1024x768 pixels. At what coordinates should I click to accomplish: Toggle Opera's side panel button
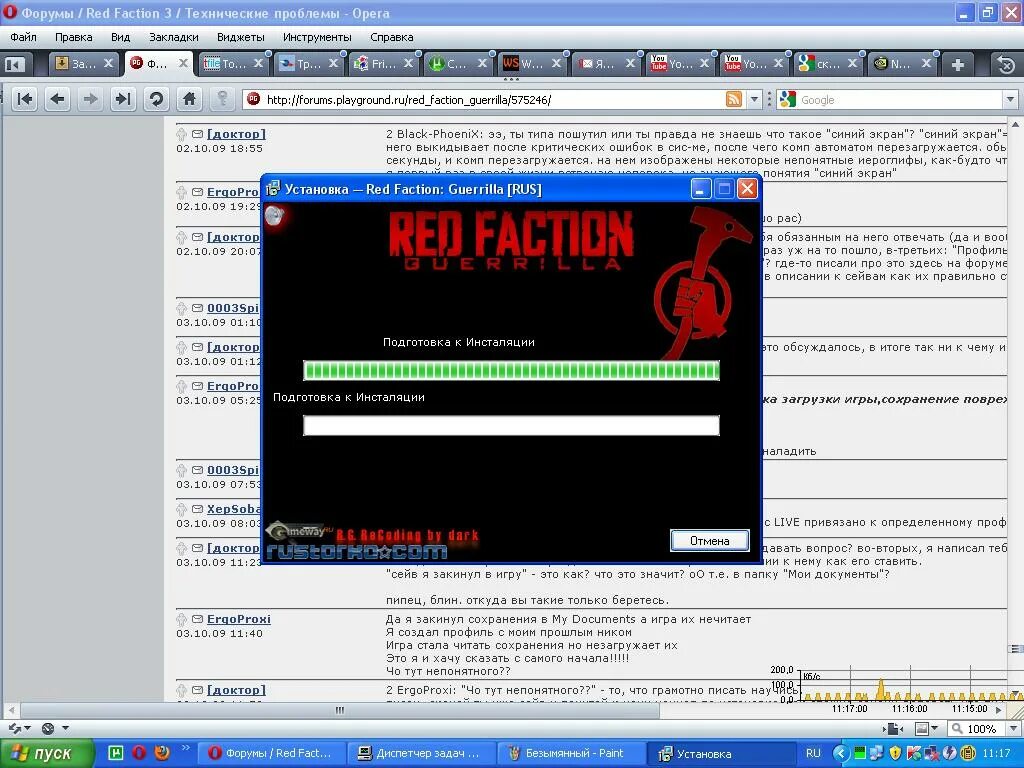tap(14, 64)
